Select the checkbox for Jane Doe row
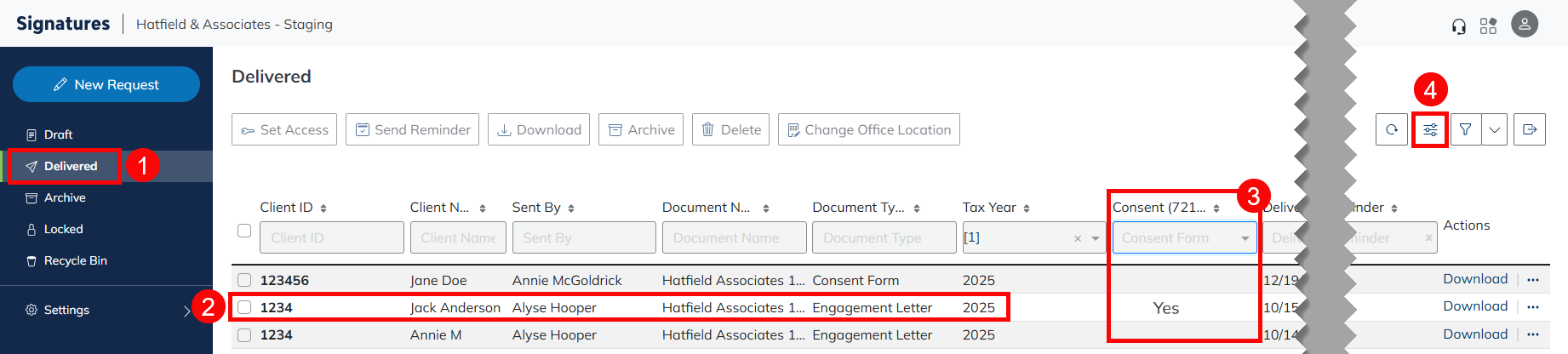This screenshot has width=1568, height=354. point(244,280)
